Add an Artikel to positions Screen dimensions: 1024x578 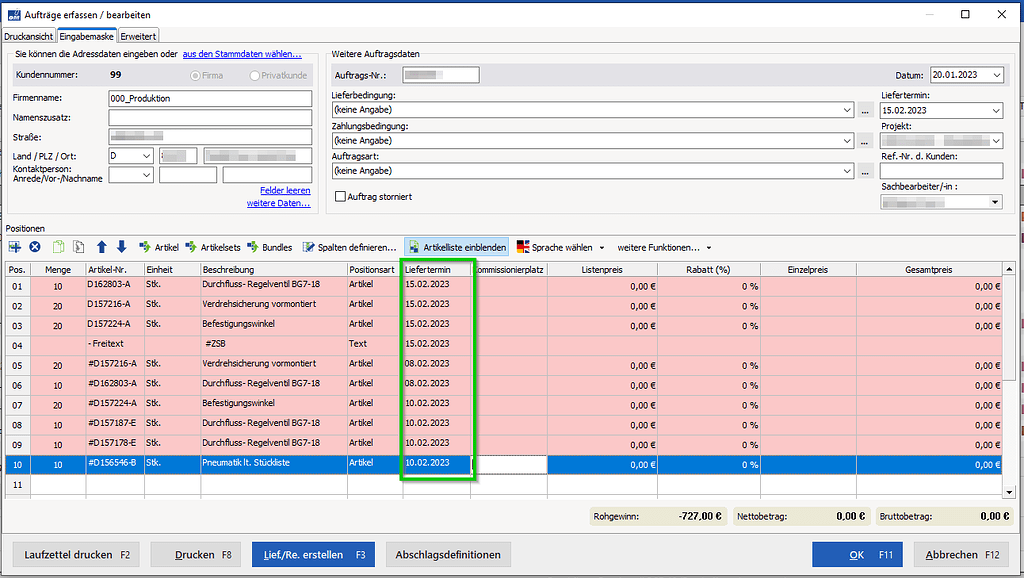[159, 248]
